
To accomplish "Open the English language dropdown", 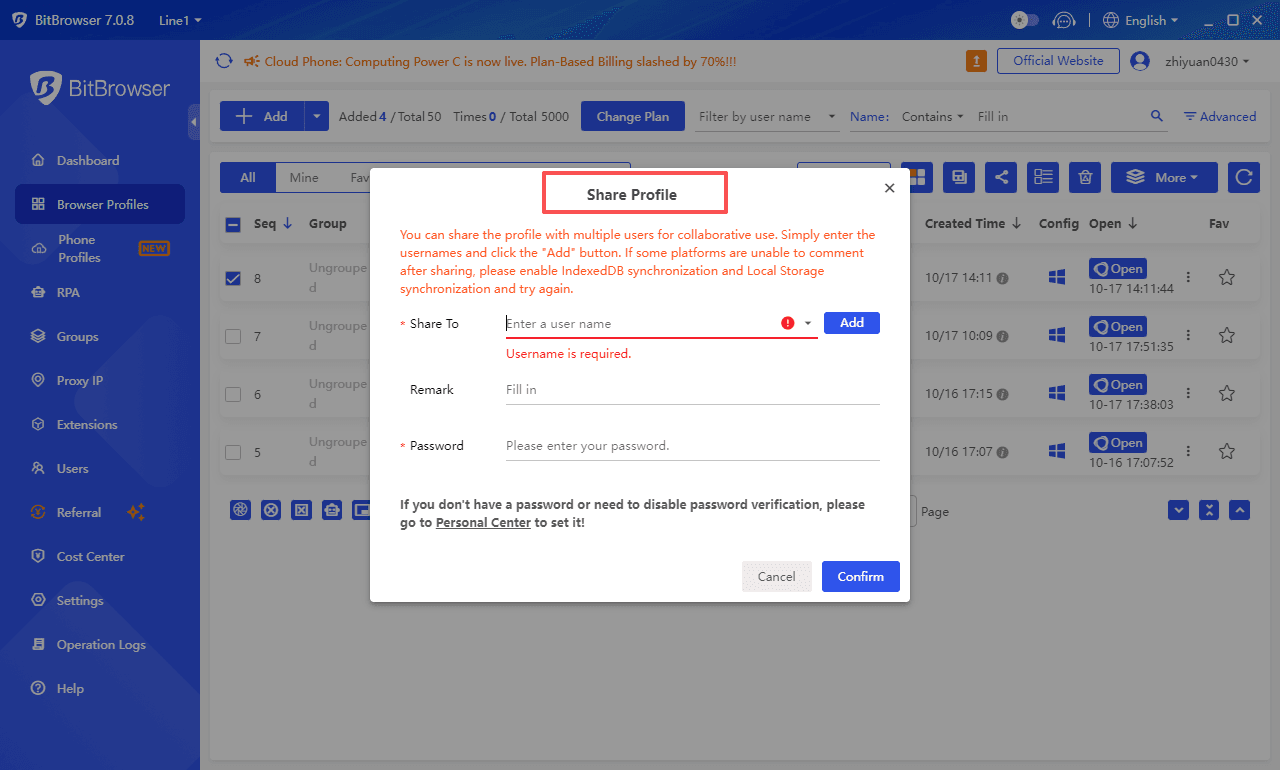I will click(x=1140, y=20).
